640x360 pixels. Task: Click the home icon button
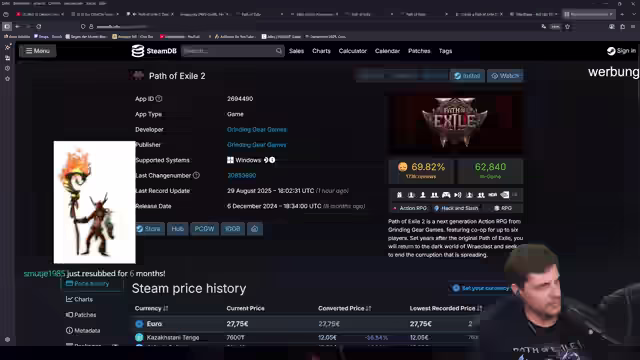255,229
